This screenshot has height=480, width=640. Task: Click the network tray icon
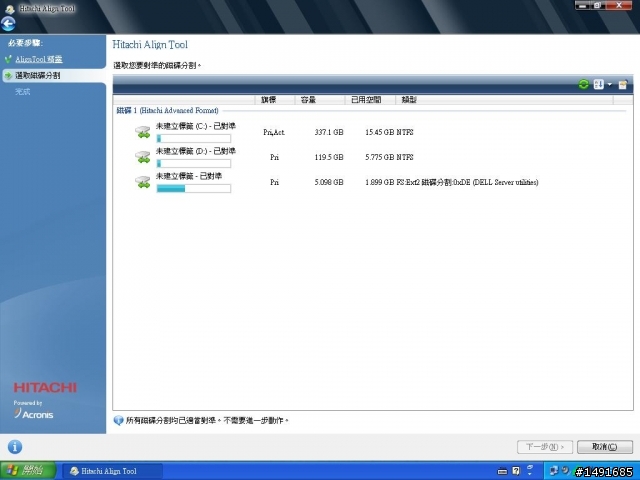554,471
